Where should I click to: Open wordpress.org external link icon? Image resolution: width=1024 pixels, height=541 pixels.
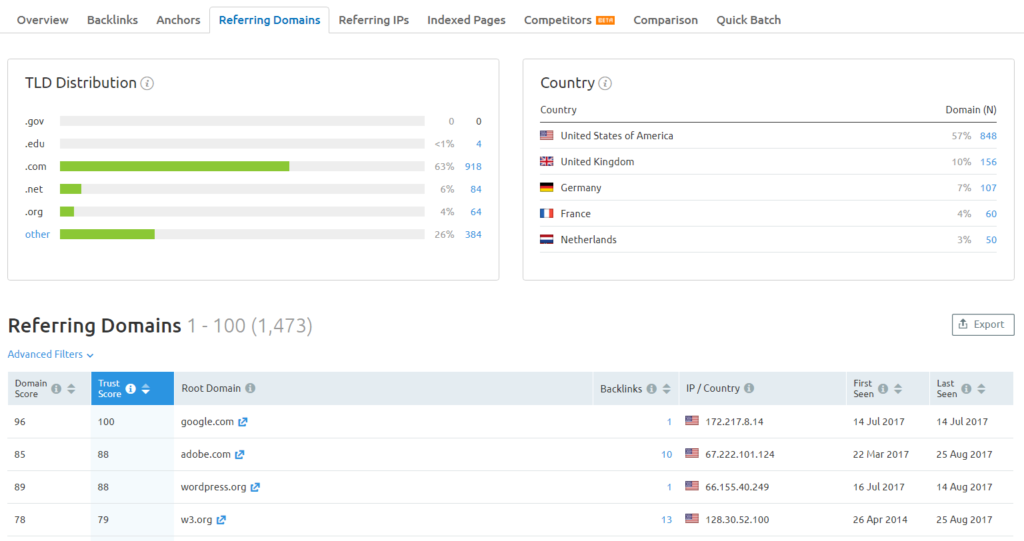tap(255, 487)
